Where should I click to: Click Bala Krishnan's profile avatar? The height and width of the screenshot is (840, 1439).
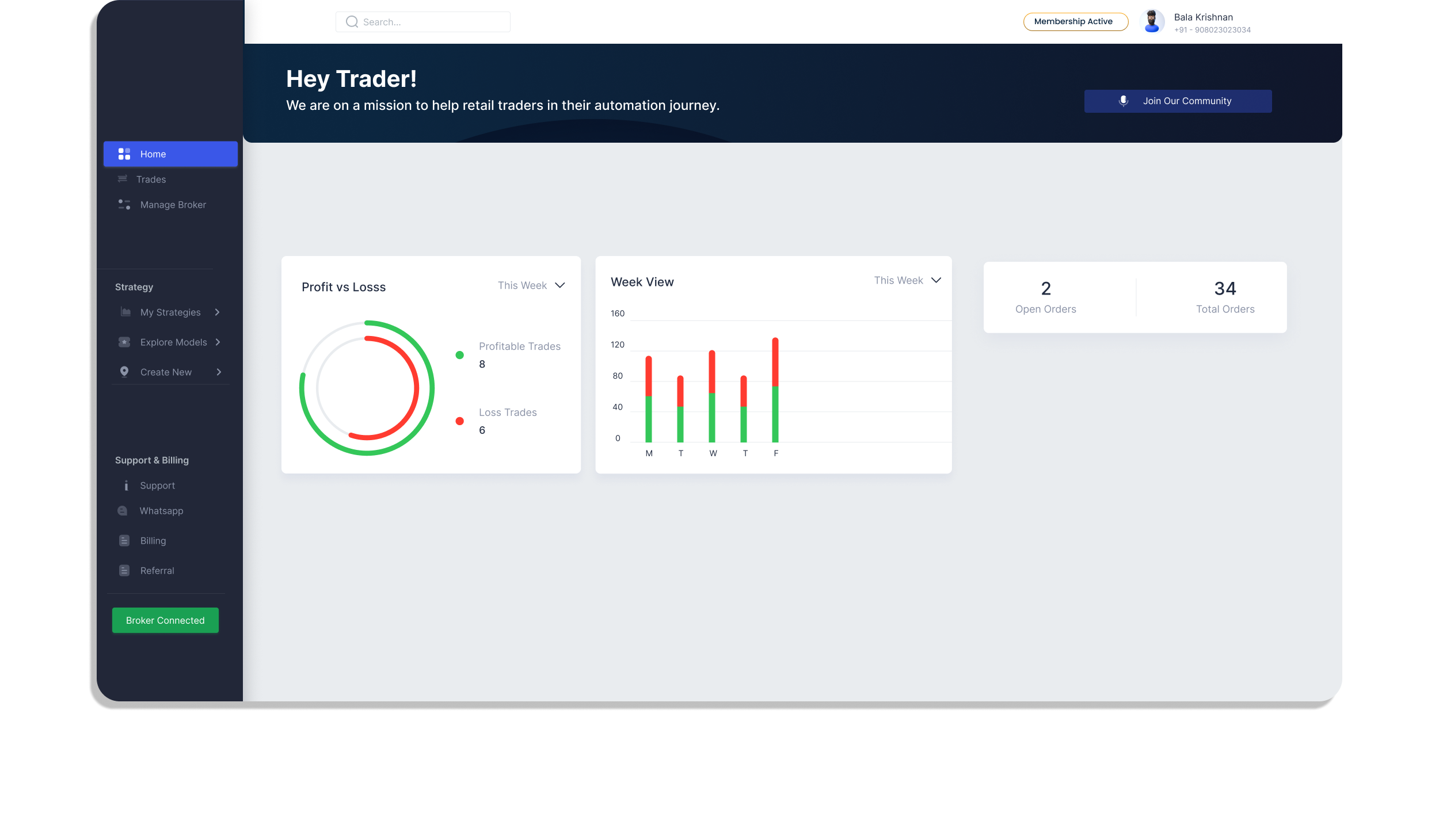1152,22
